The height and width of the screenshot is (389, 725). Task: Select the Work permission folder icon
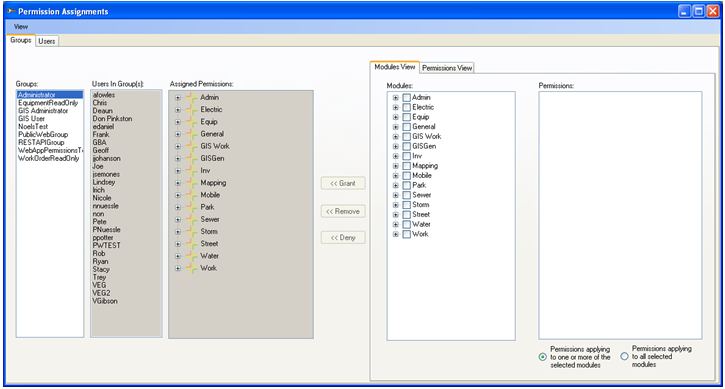pos(192,268)
